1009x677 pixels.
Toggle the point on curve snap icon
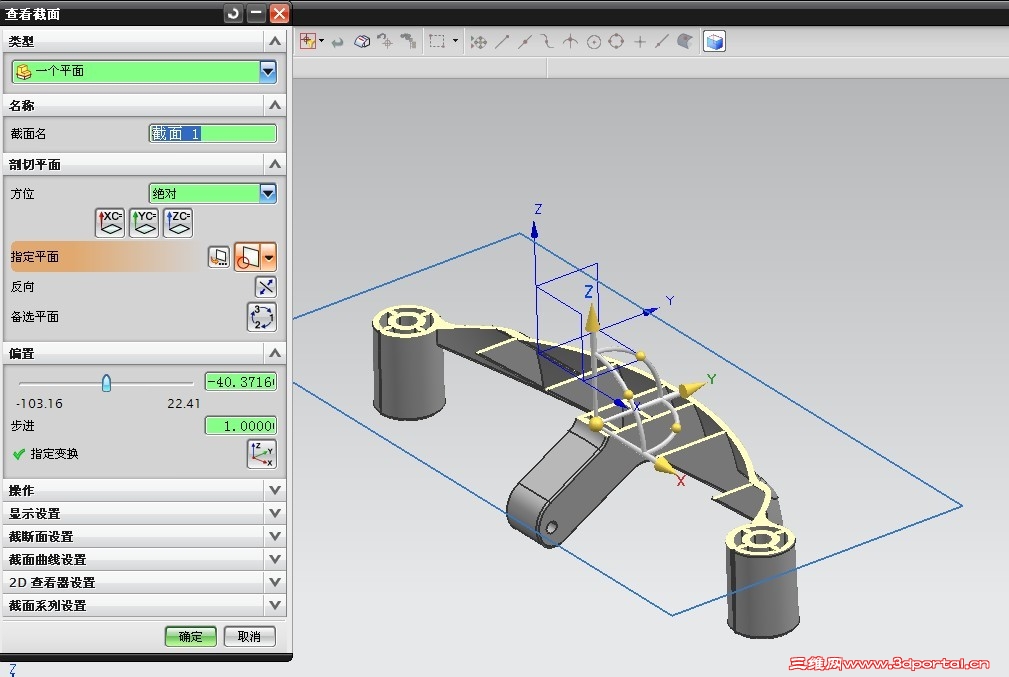pyautogui.click(x=662, y=42)
